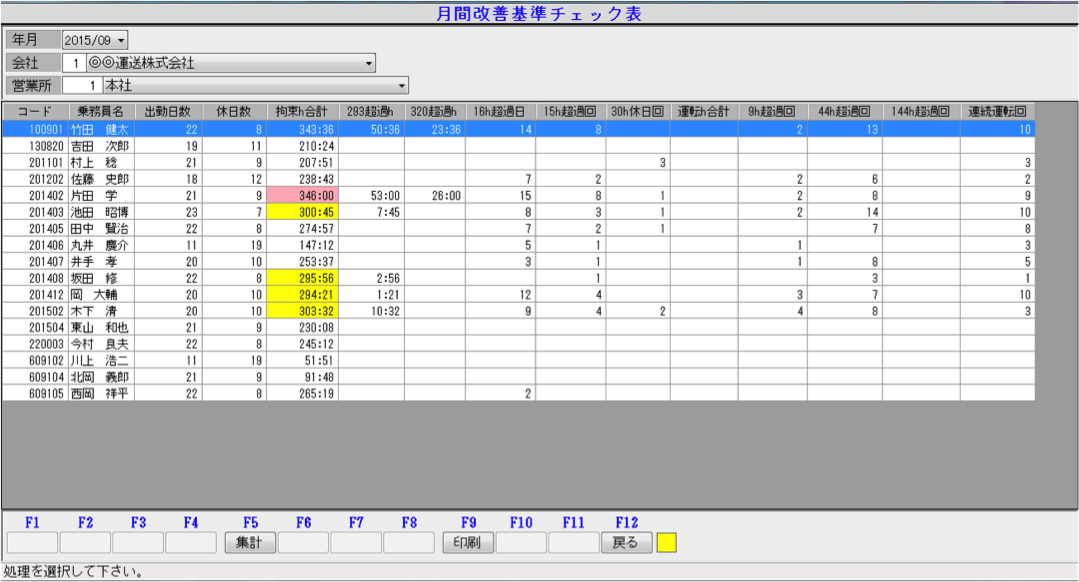Click the 16h超過日 column header
Viewport: 1079px width, 582px height.
(500, 111)
